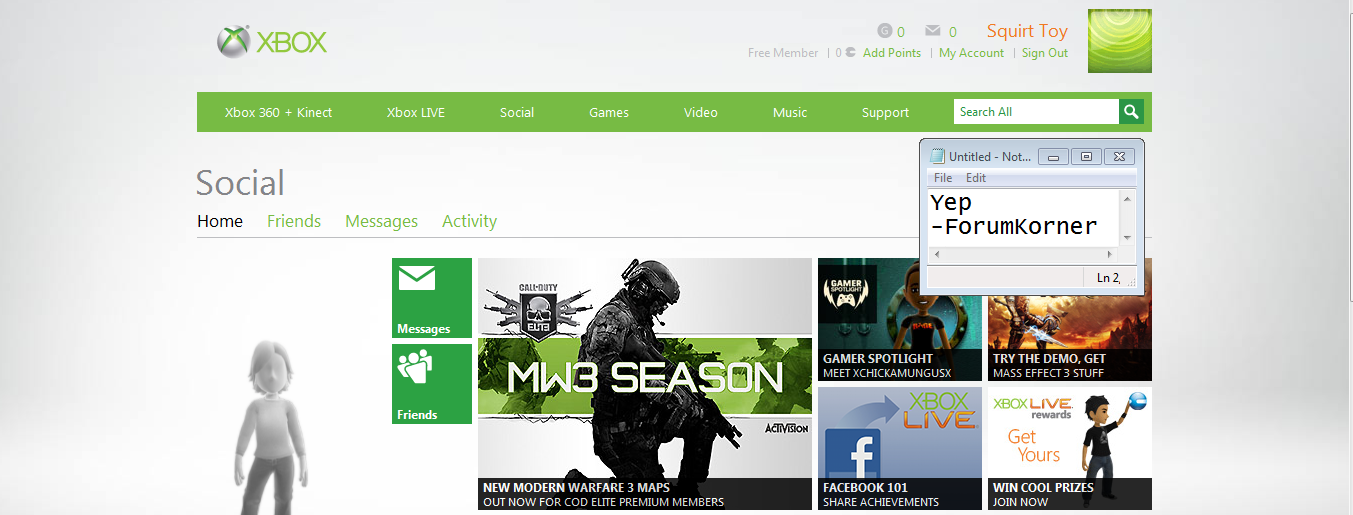Switch to the Messages tab

pos(381,221)
